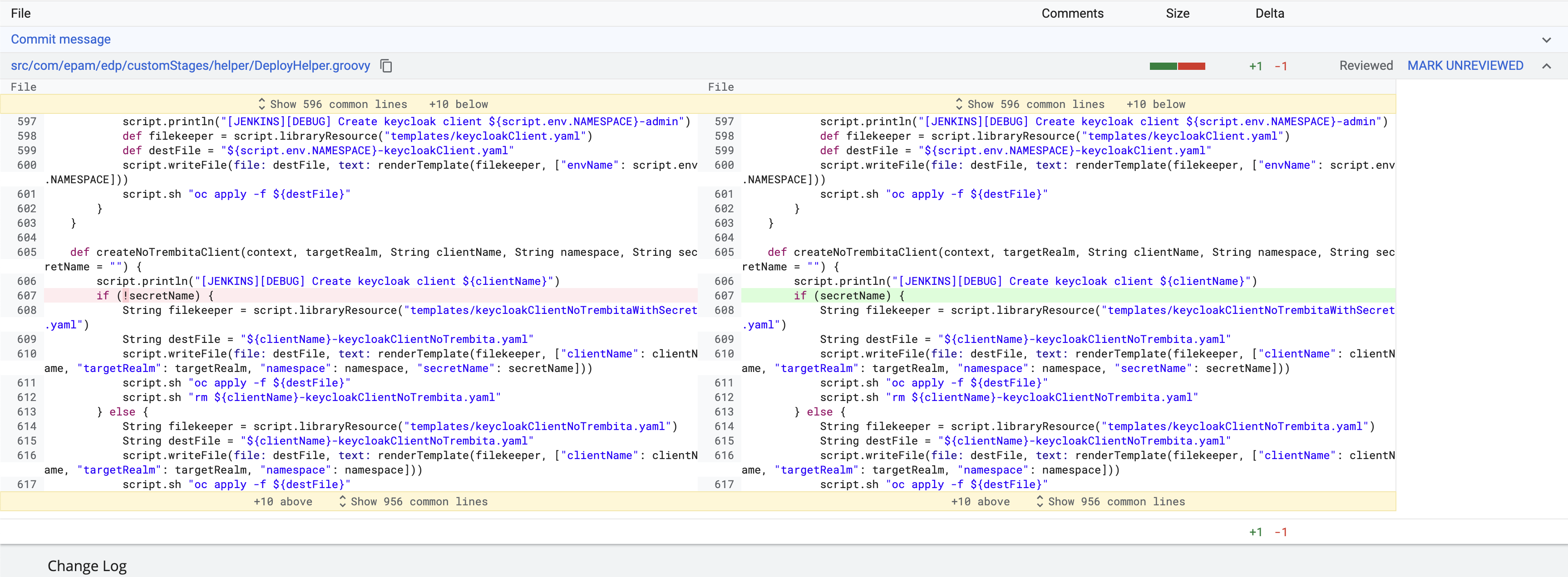Click the File column header at top

[x=21, y=13]
